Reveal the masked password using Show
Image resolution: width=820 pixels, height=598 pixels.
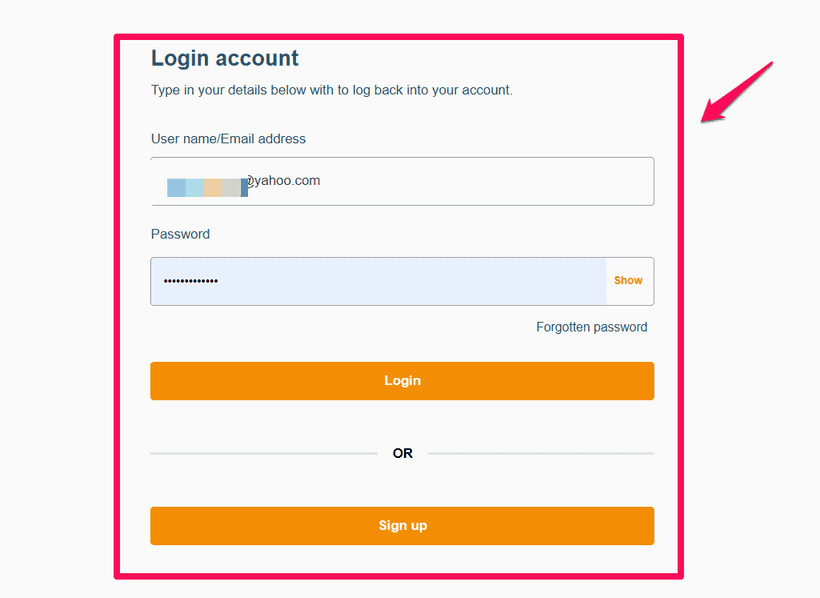tap(628, 281)
